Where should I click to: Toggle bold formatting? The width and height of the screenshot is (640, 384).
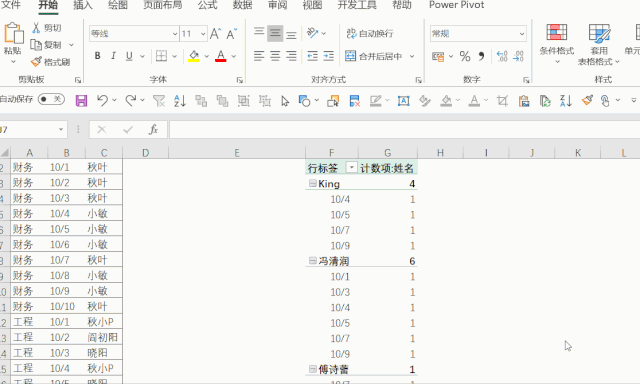98,56
